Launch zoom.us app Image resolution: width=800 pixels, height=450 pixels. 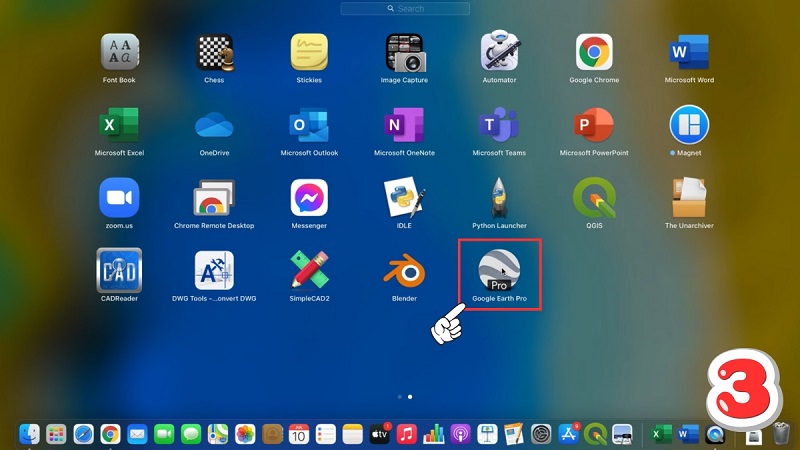tap(120, 197)
